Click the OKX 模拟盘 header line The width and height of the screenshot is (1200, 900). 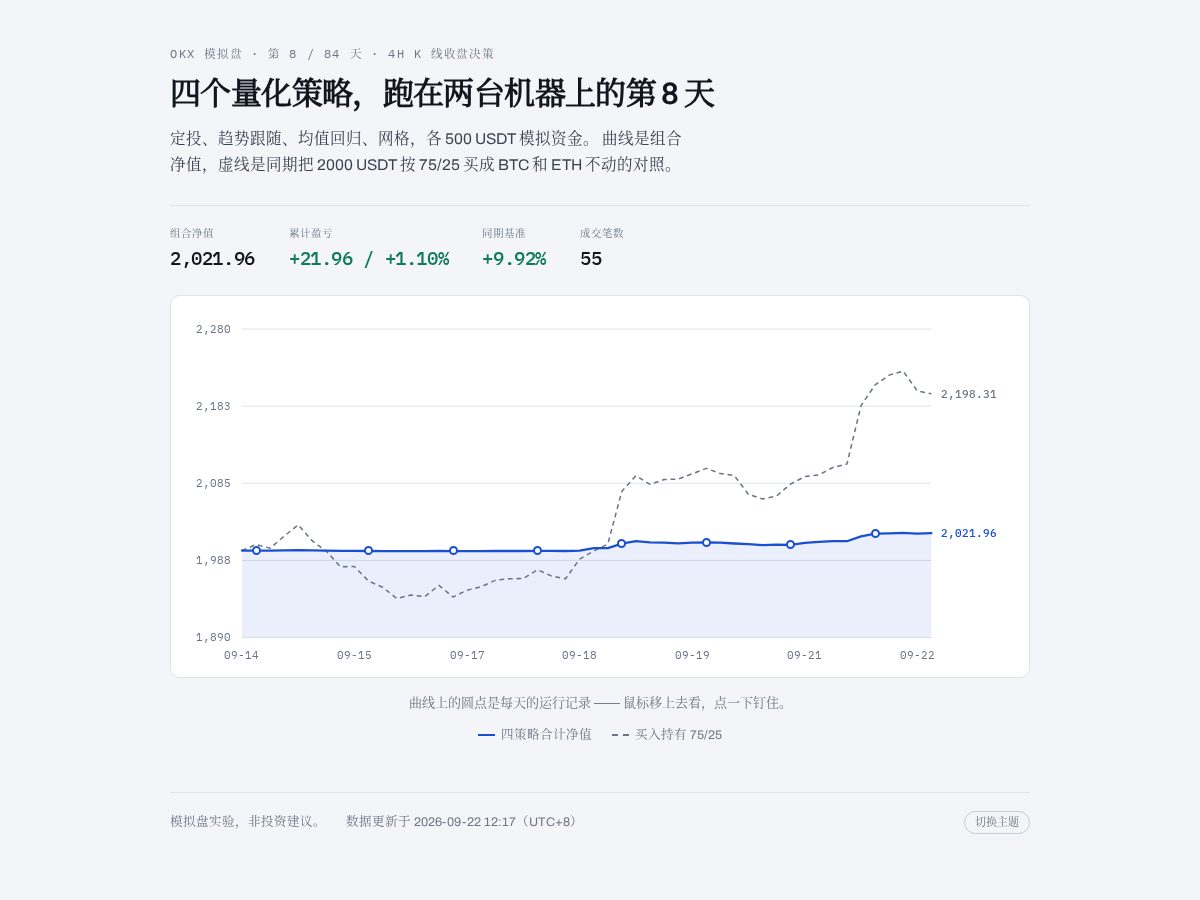point(332,54)
